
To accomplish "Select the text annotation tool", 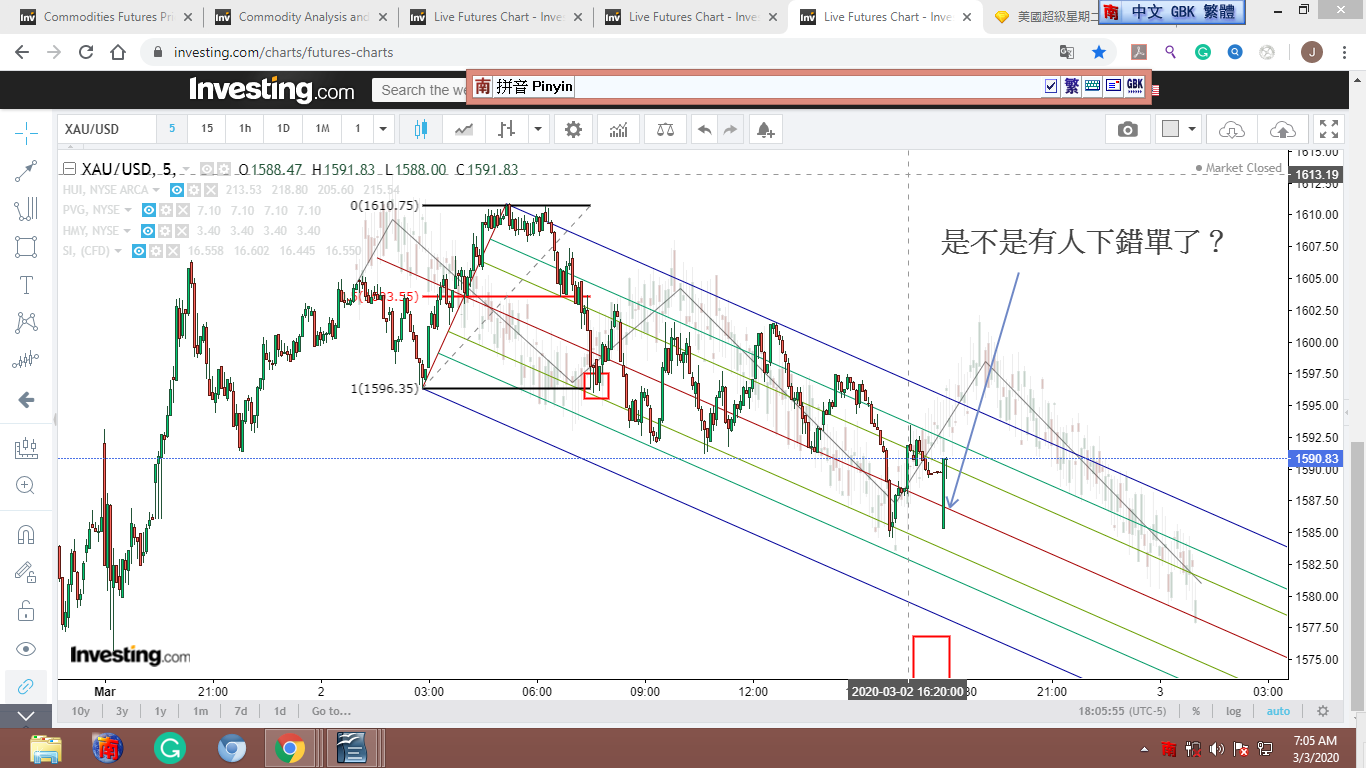I will click(26, 285).
